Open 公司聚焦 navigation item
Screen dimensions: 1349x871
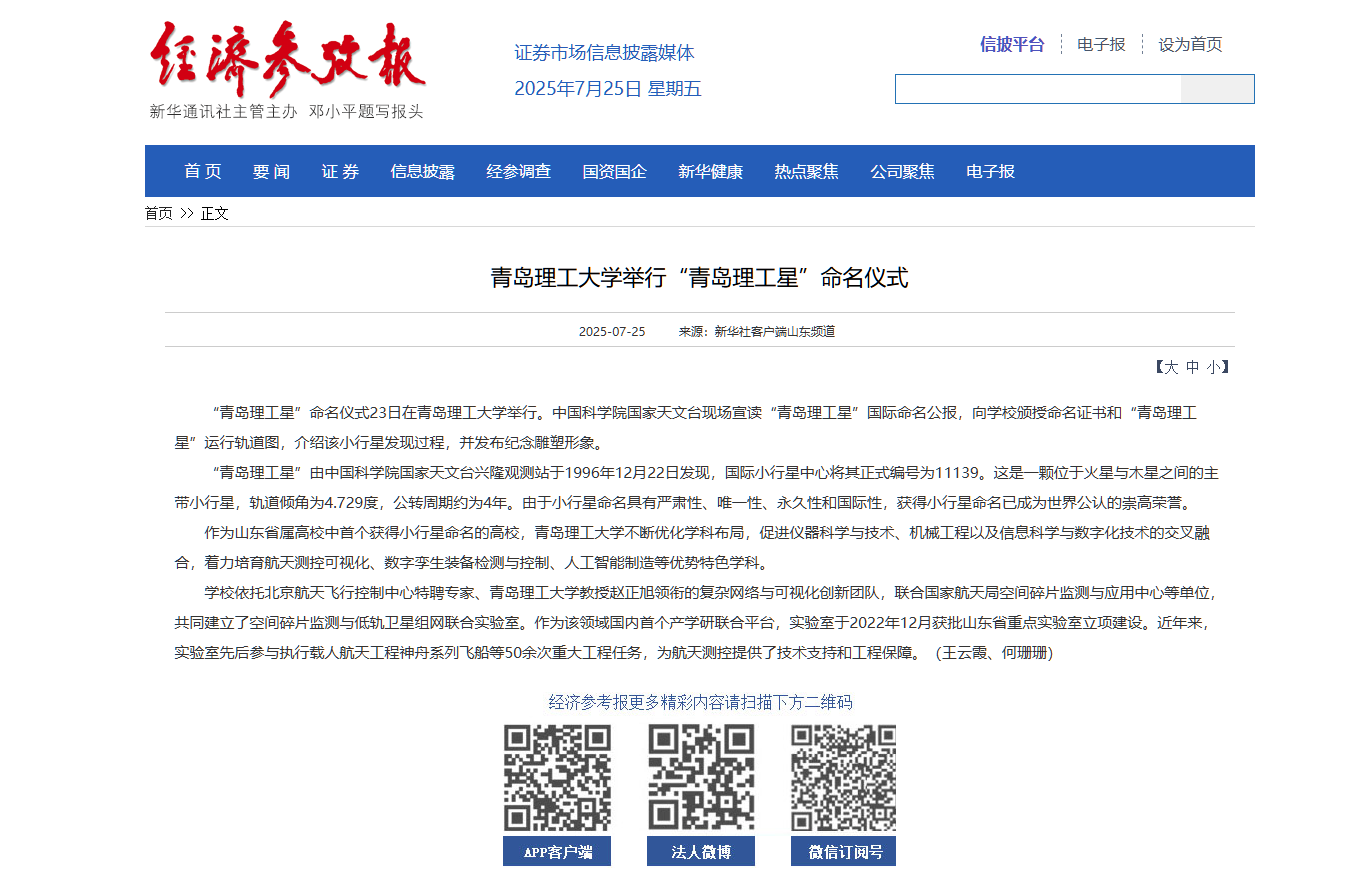[x=902, y=172]
